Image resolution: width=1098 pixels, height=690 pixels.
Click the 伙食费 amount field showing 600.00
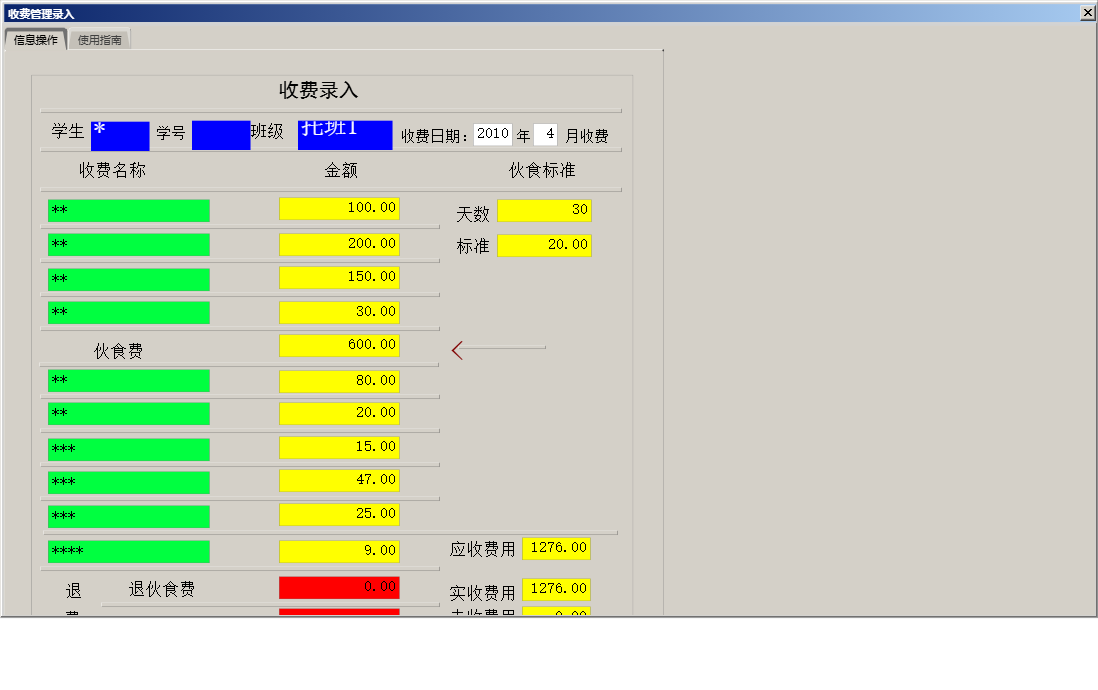pyautogui.click(x=339, y=345)
